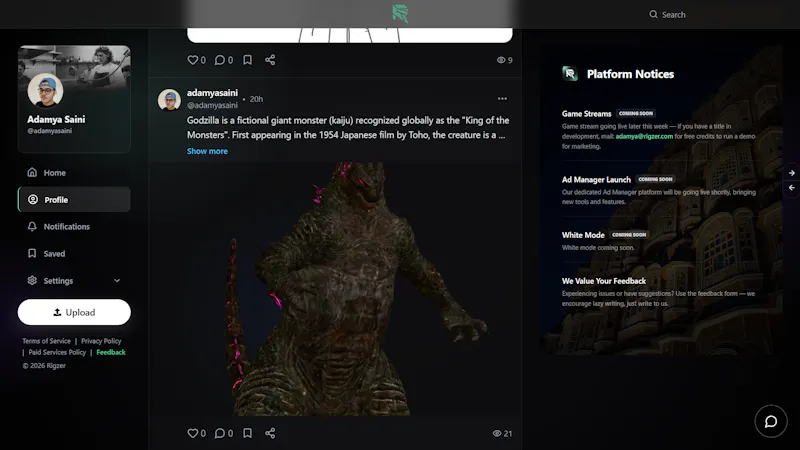Open Privacy Policy link

click(x=101, y=341)
